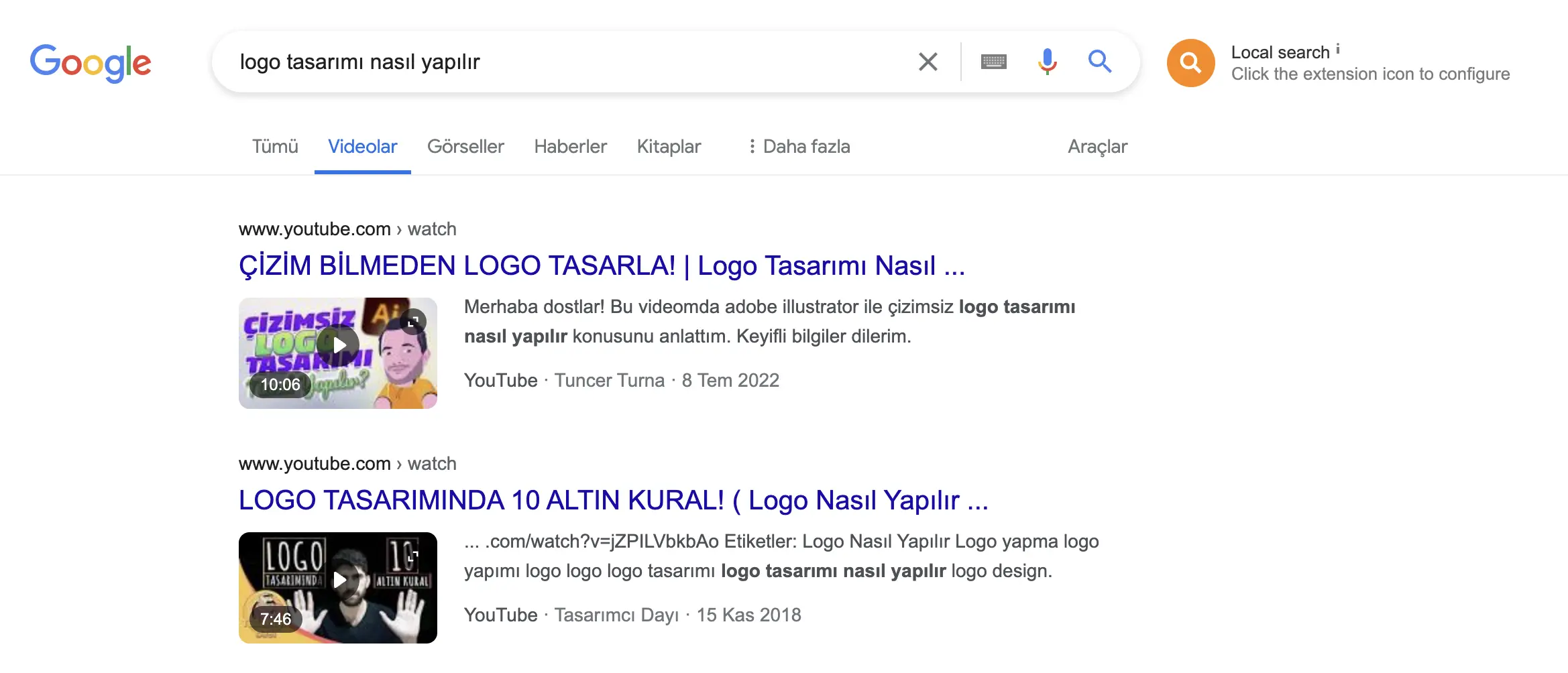Image resolution: width=1568 pixels, height=673 pixels.
Task: Open the on-screen keyboard icon
Action: coord(993,62)
